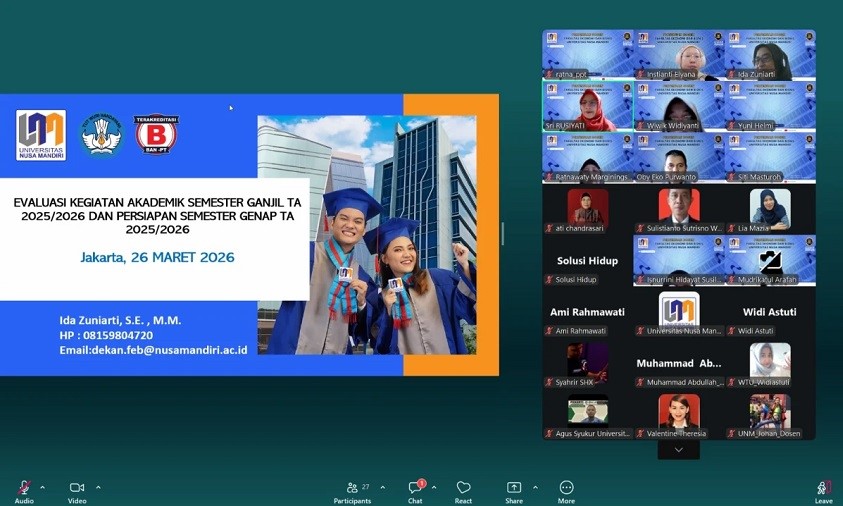Click the BAN-PT accreditation B logo
The image size is (843, 506).
156,135
